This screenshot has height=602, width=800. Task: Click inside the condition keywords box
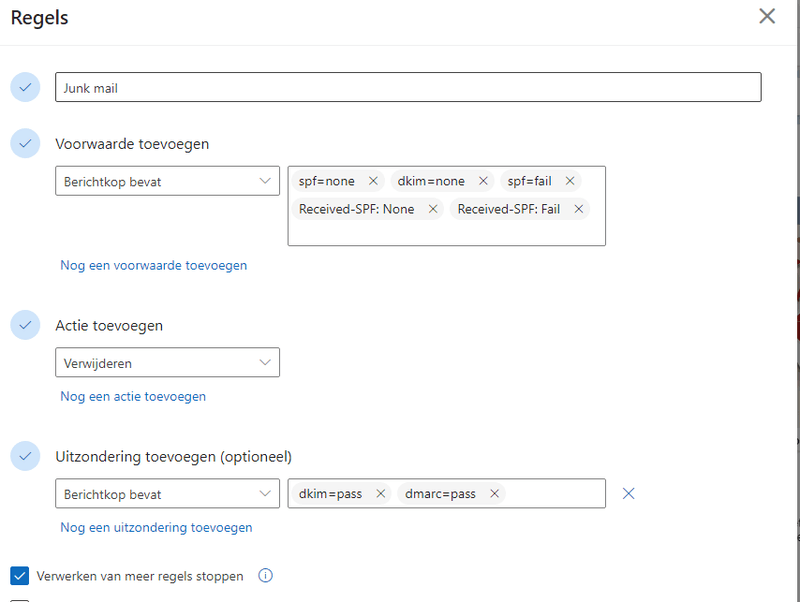point(446,232)
